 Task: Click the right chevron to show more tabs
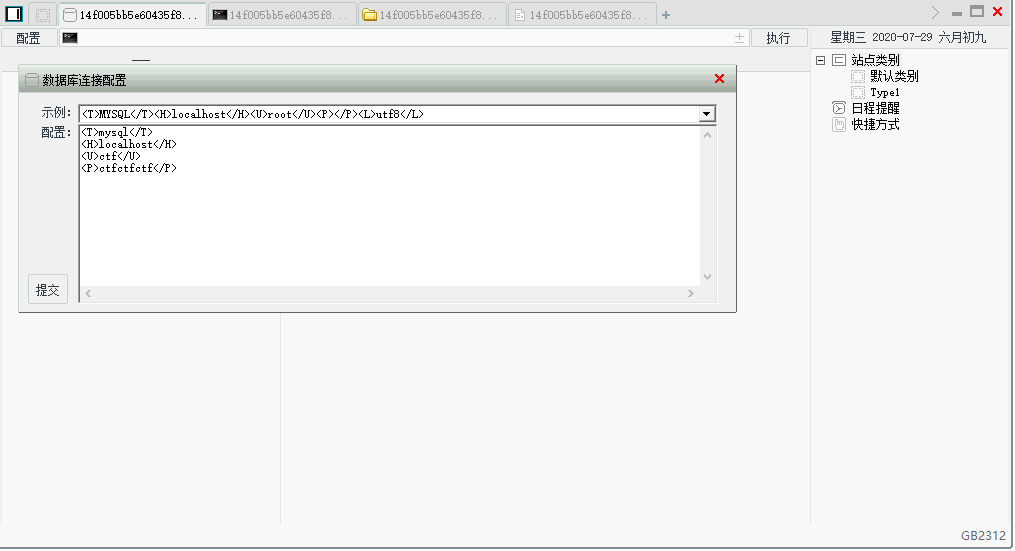pyautogui.click(x=935, y=12)
